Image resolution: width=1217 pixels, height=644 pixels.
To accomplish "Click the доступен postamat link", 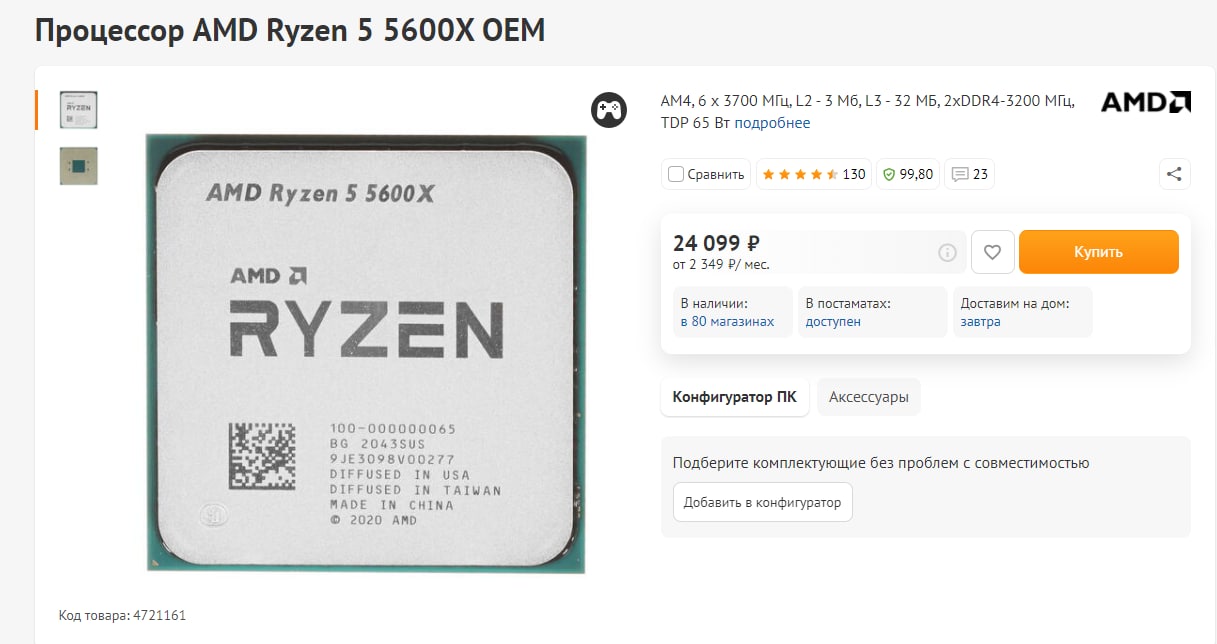I will 833,322.
